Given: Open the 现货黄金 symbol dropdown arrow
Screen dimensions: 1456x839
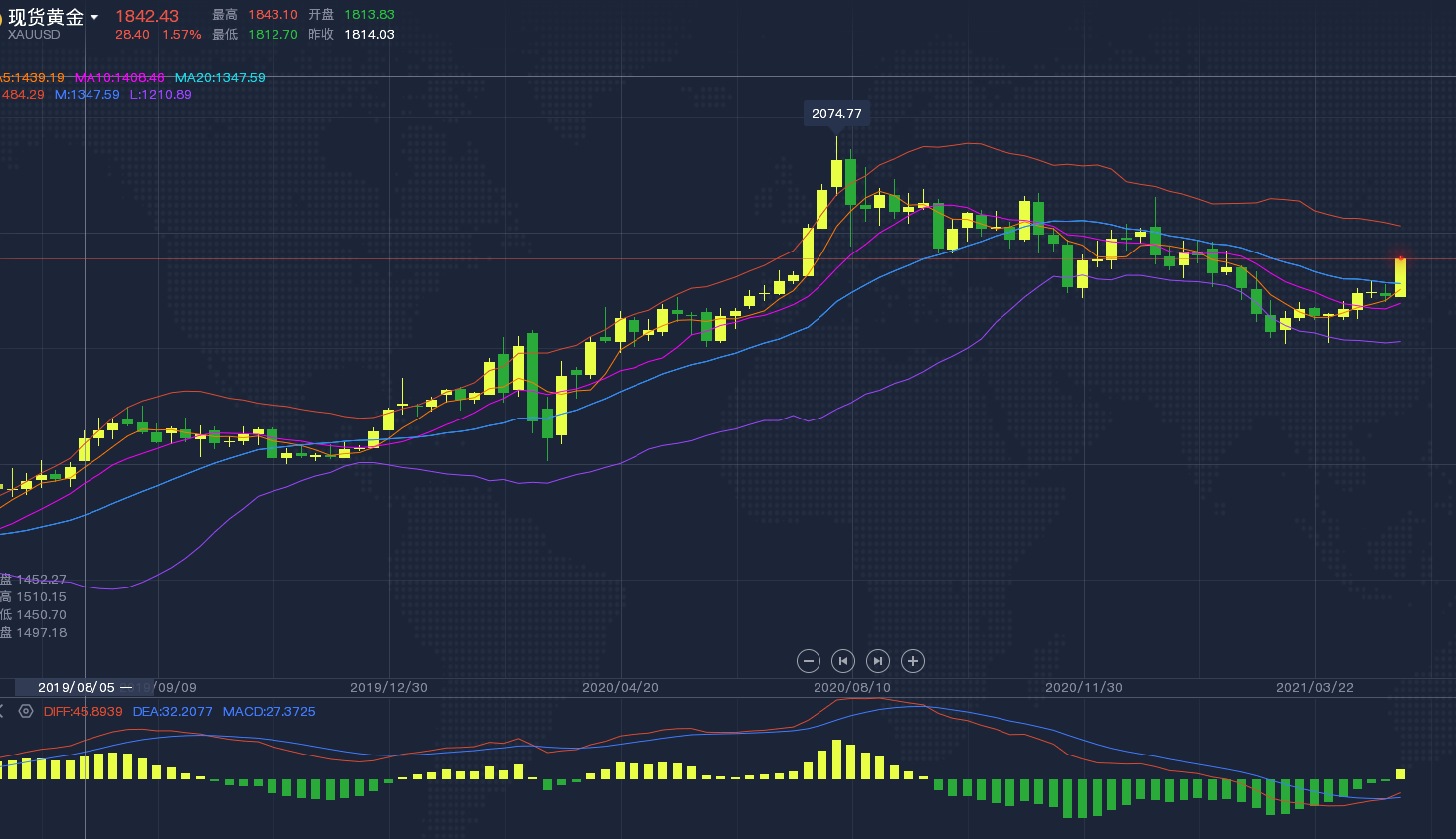Looking at the screenshot, I should coord(94,18).
